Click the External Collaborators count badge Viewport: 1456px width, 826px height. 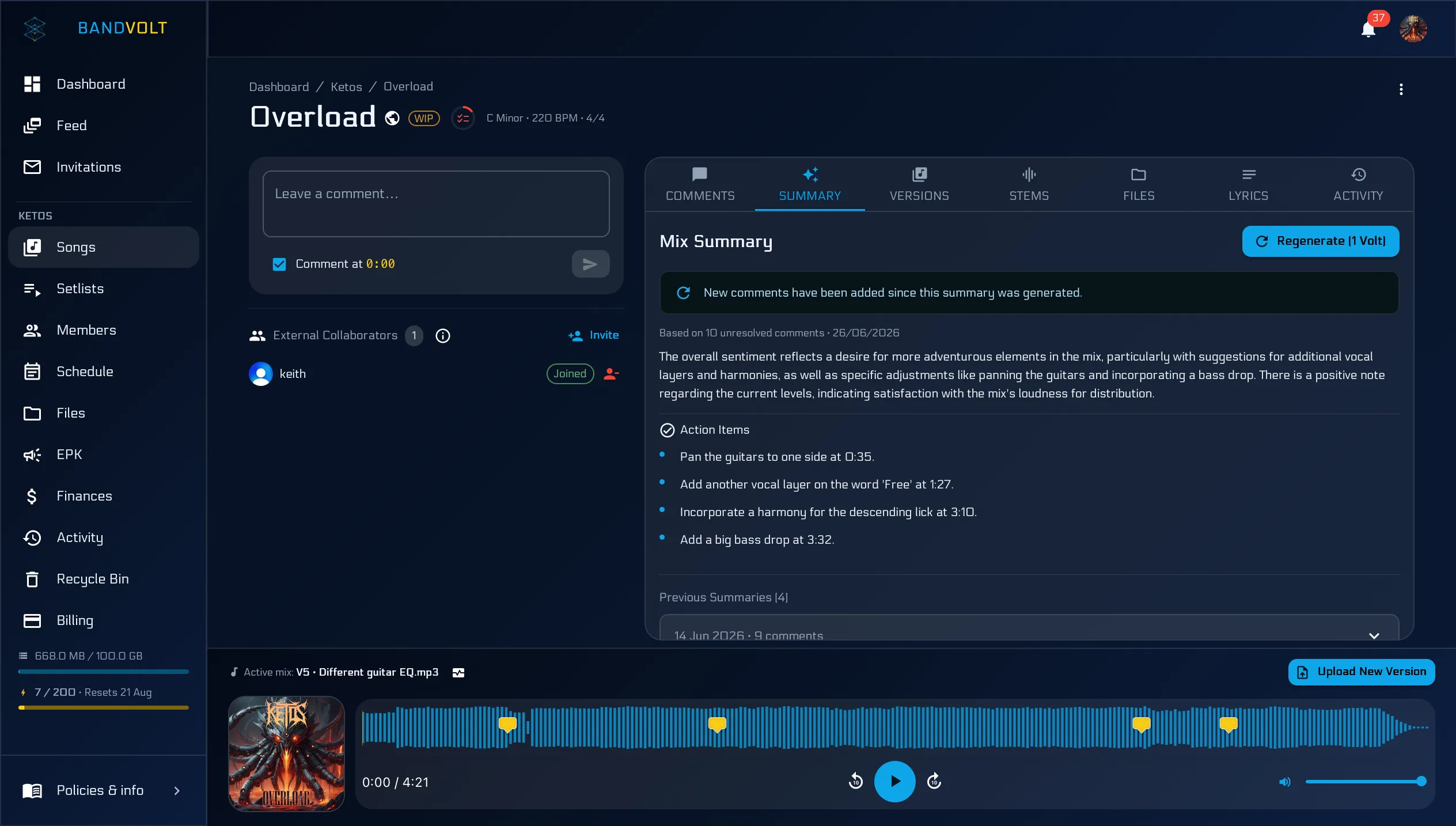(x=414, y=336)
